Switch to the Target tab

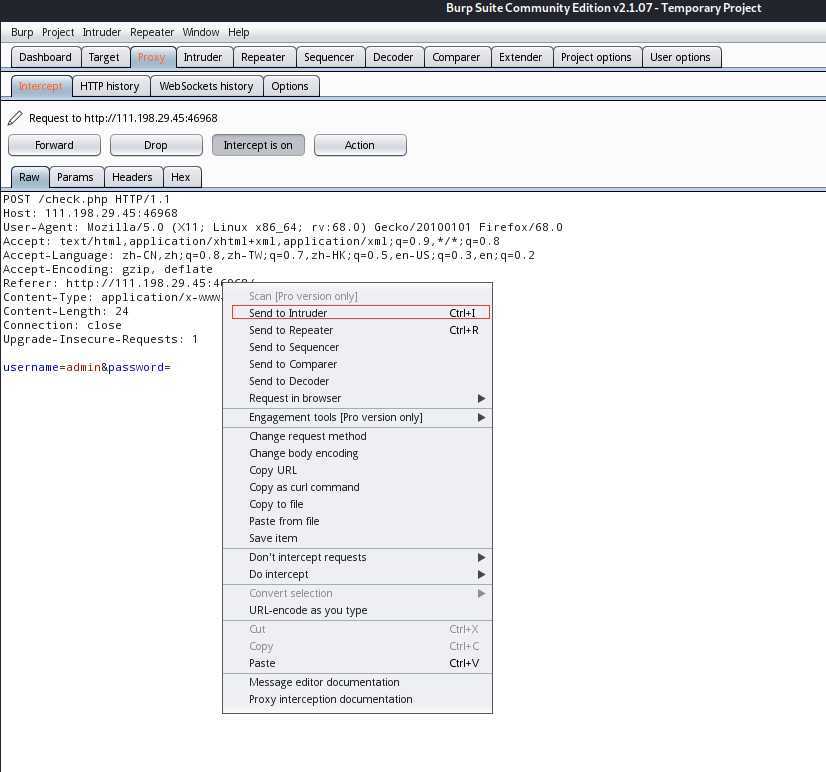[x=104, y=57]
